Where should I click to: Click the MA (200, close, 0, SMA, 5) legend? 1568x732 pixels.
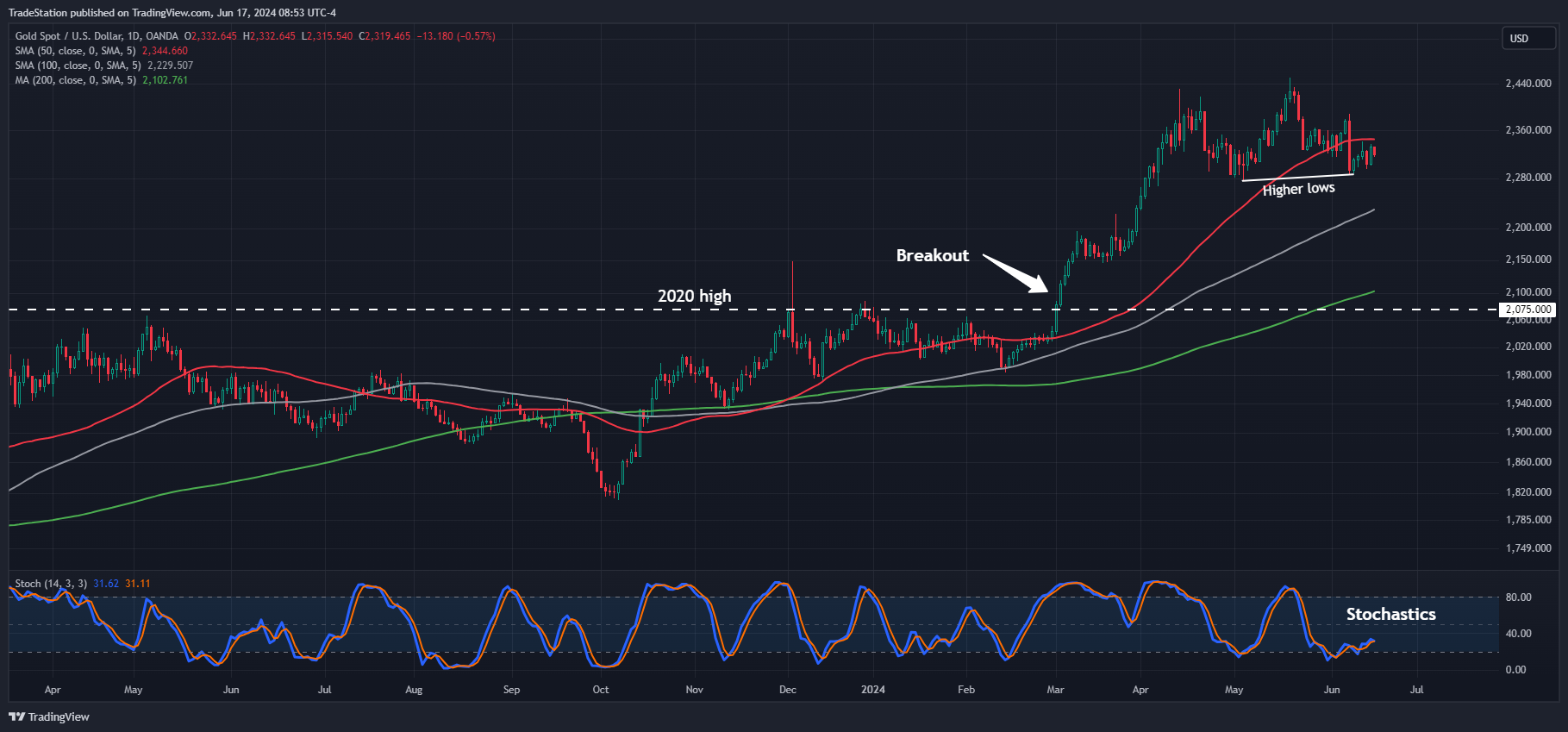[x=75, y=80]
